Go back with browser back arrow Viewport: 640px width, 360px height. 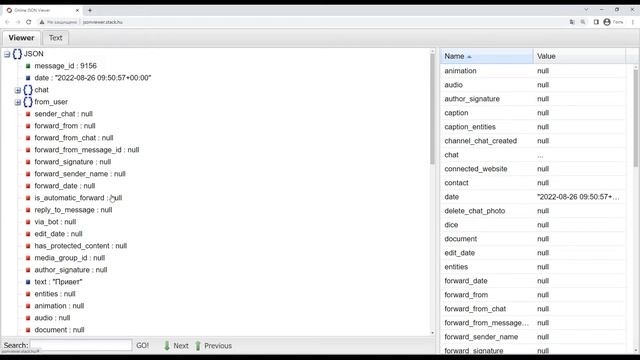pyautogui.click(x=7, y=22)
